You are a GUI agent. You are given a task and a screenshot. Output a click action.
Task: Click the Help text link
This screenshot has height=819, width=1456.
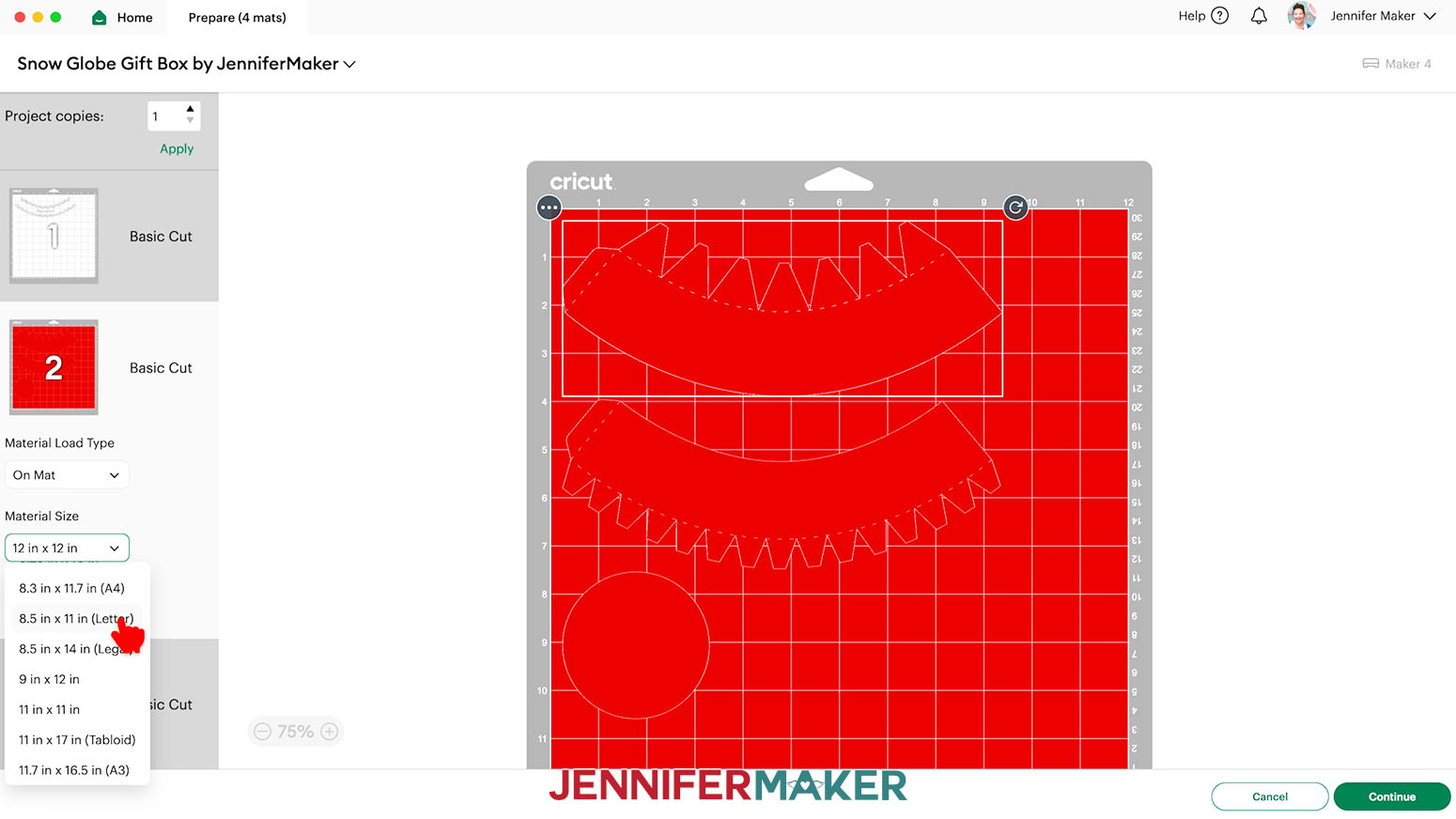point(1191,16)
